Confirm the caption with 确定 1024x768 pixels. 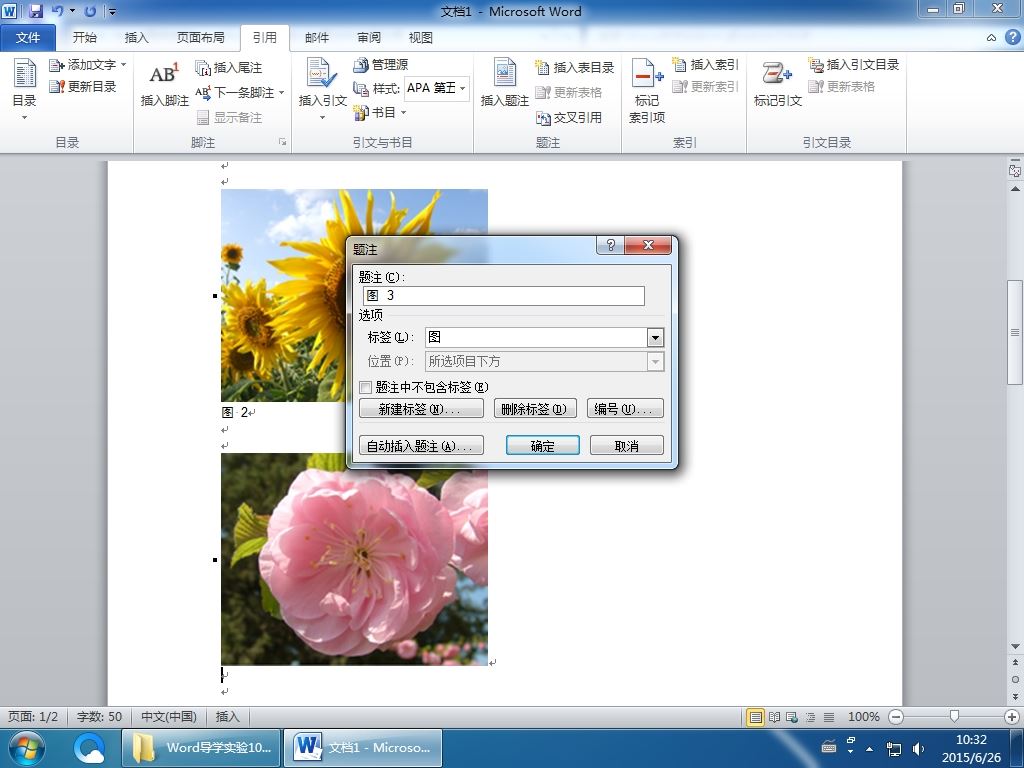click(543, 446)
